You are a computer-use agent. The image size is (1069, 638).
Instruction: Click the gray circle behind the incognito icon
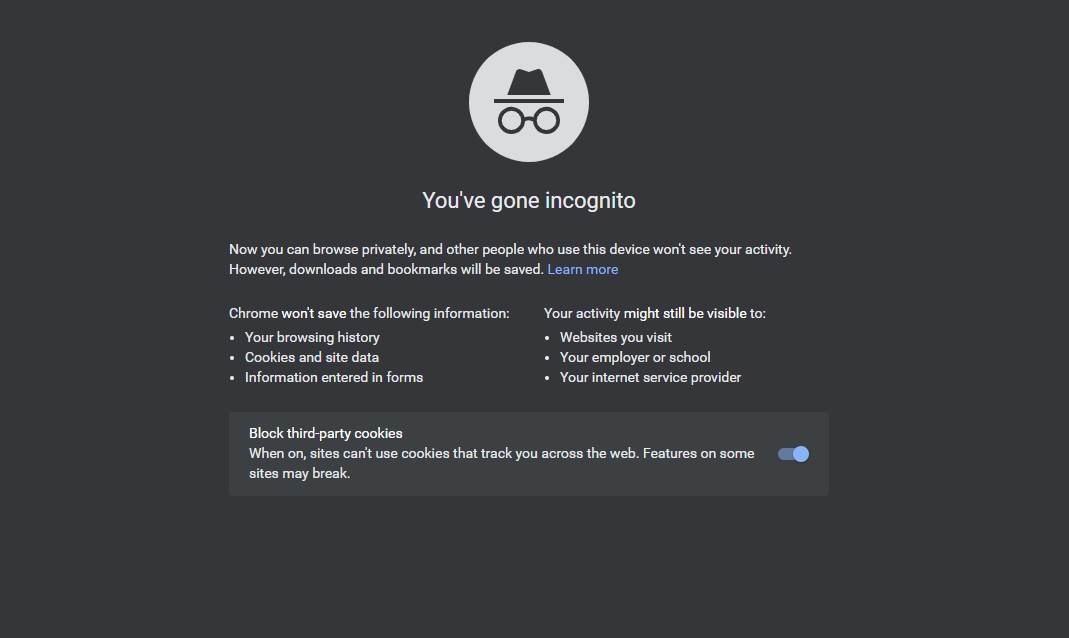coord(528,101)
